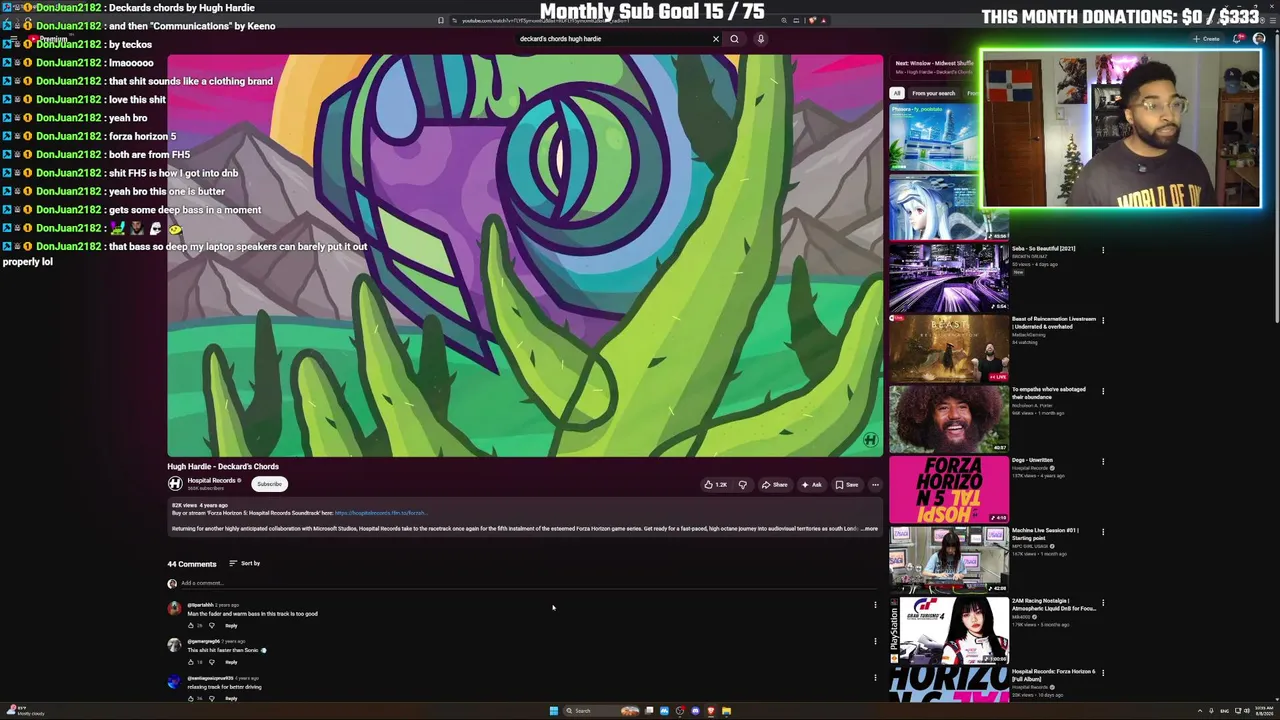This screenshot has height=720, width=1280.
Task: Open the comments Sort by menu
Action: pyautogui.click(x=244, y=563)
